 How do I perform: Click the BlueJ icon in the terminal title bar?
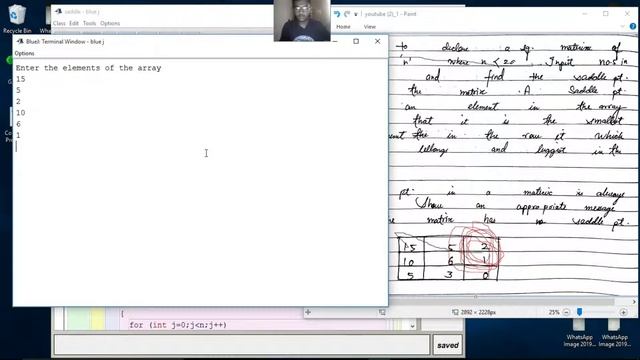pyautogui.click(x=20, y=41)
